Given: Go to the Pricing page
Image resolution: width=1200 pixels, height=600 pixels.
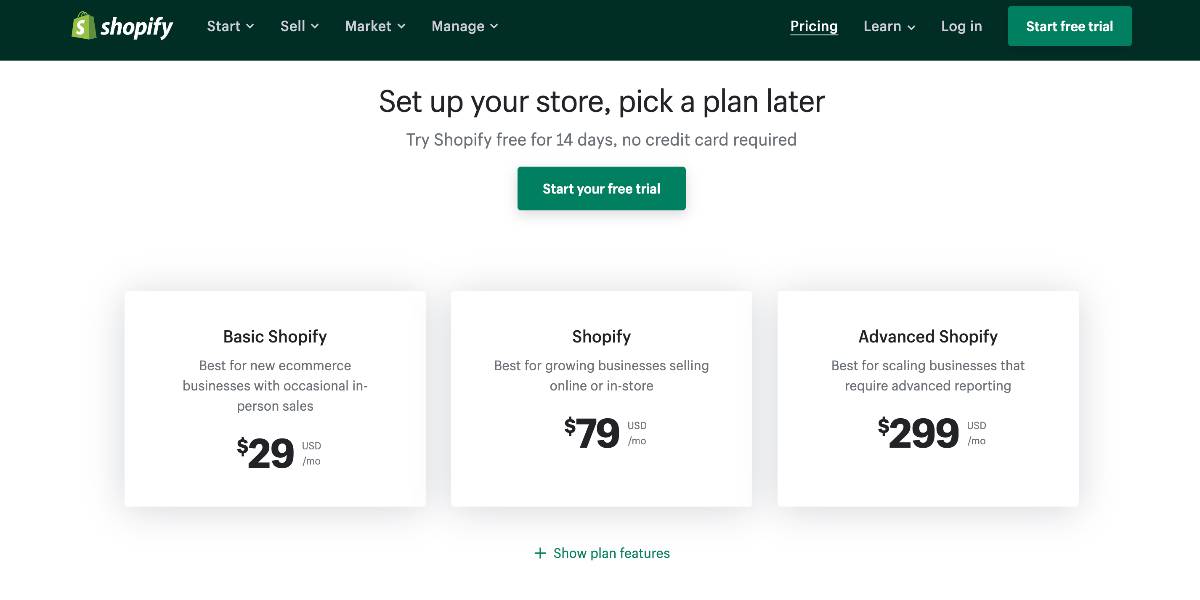Looking at the screenshot, I should [814, 26].
